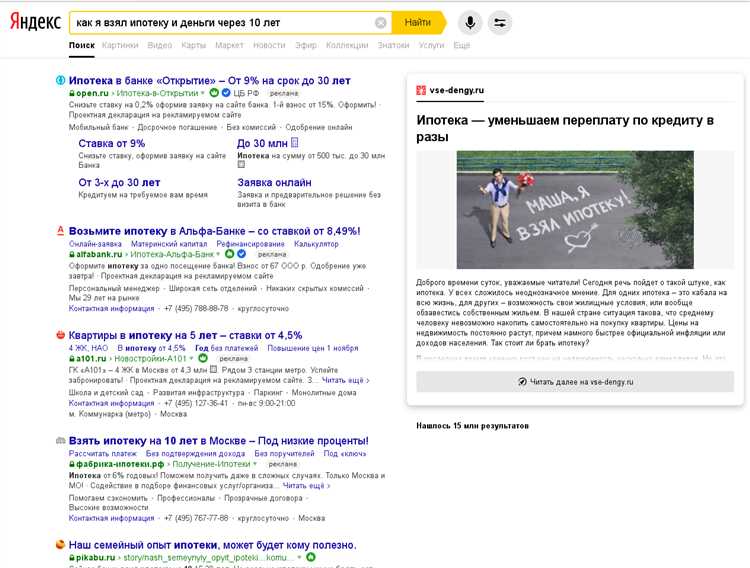Switch to the Картинки tab
750x568 pixels.
pos(120,45)
